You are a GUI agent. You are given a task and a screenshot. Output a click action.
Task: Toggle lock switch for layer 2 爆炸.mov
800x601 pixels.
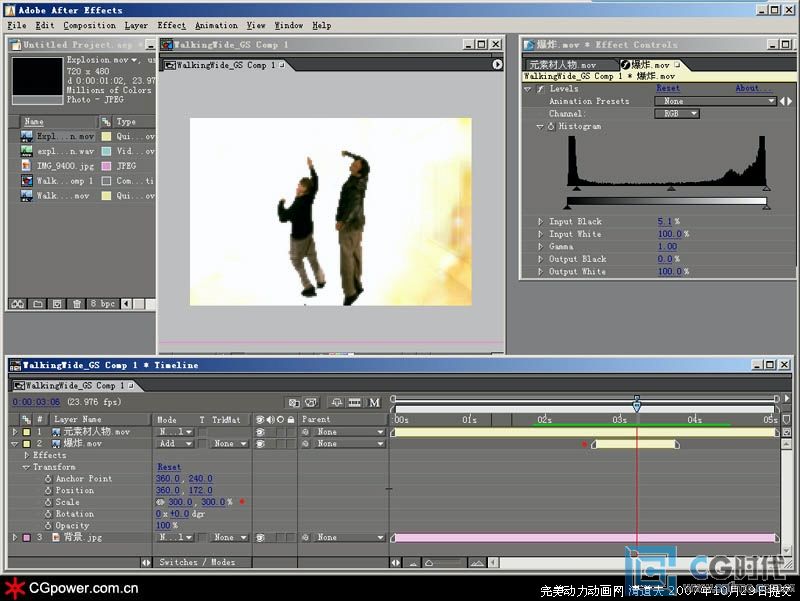(x=291, y=443)
